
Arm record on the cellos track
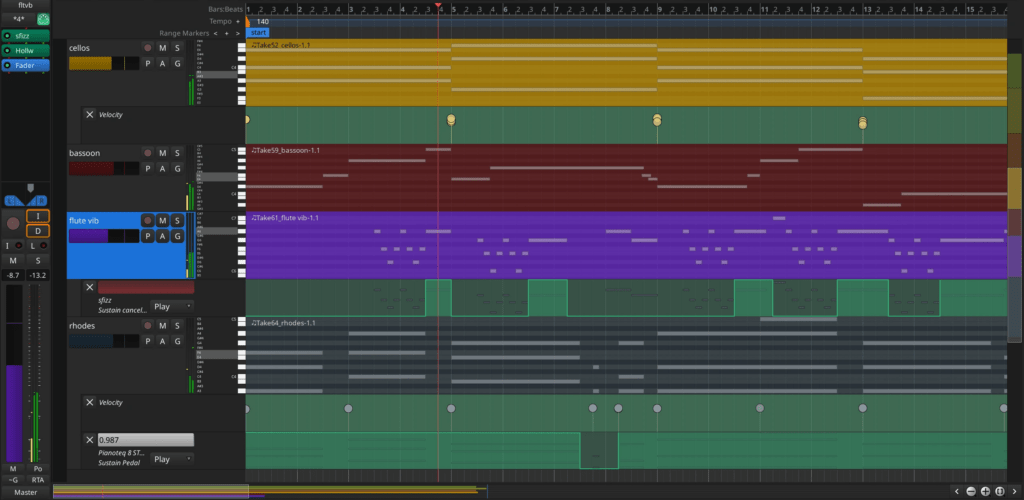tap(148, 48)
